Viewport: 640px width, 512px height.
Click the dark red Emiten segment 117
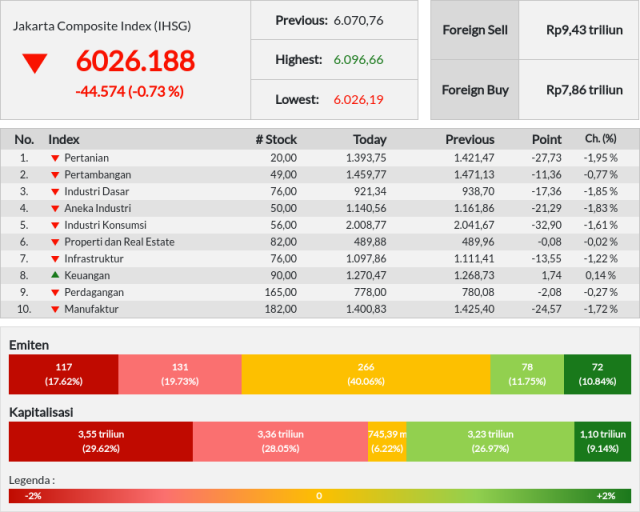point(64,374)
